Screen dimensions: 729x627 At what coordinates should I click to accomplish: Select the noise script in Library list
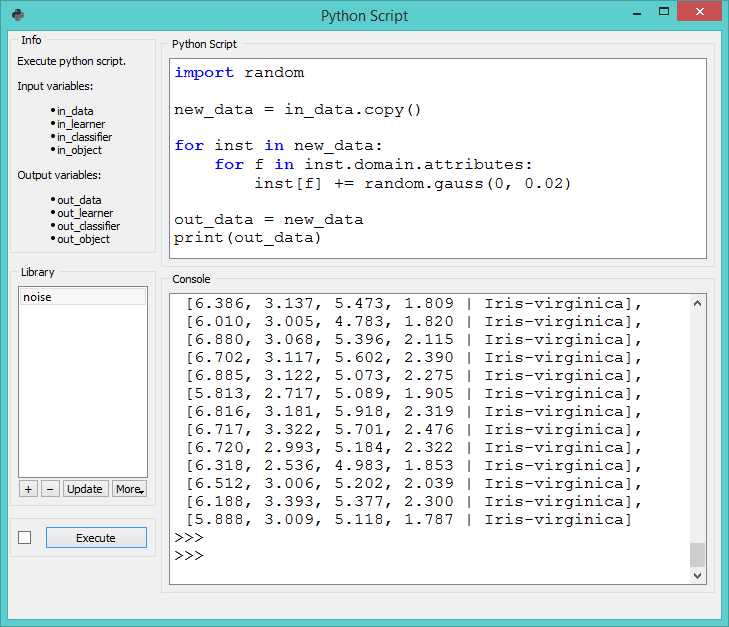(x=83, y=297)
